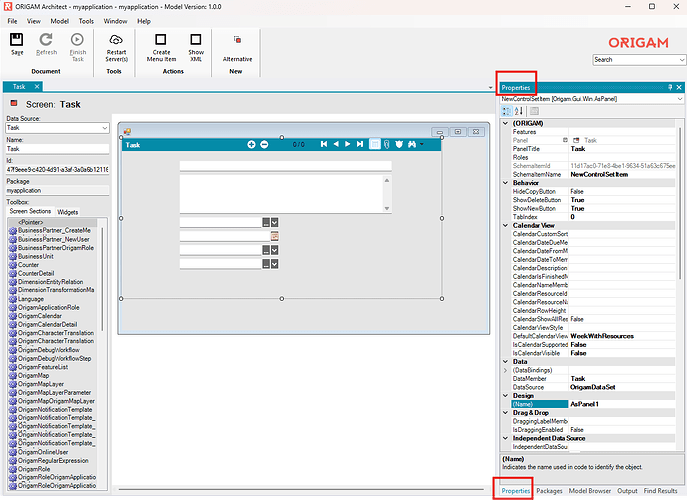
Task: Click the add record plus icon in Task panel
Action: tap(251, 144)
